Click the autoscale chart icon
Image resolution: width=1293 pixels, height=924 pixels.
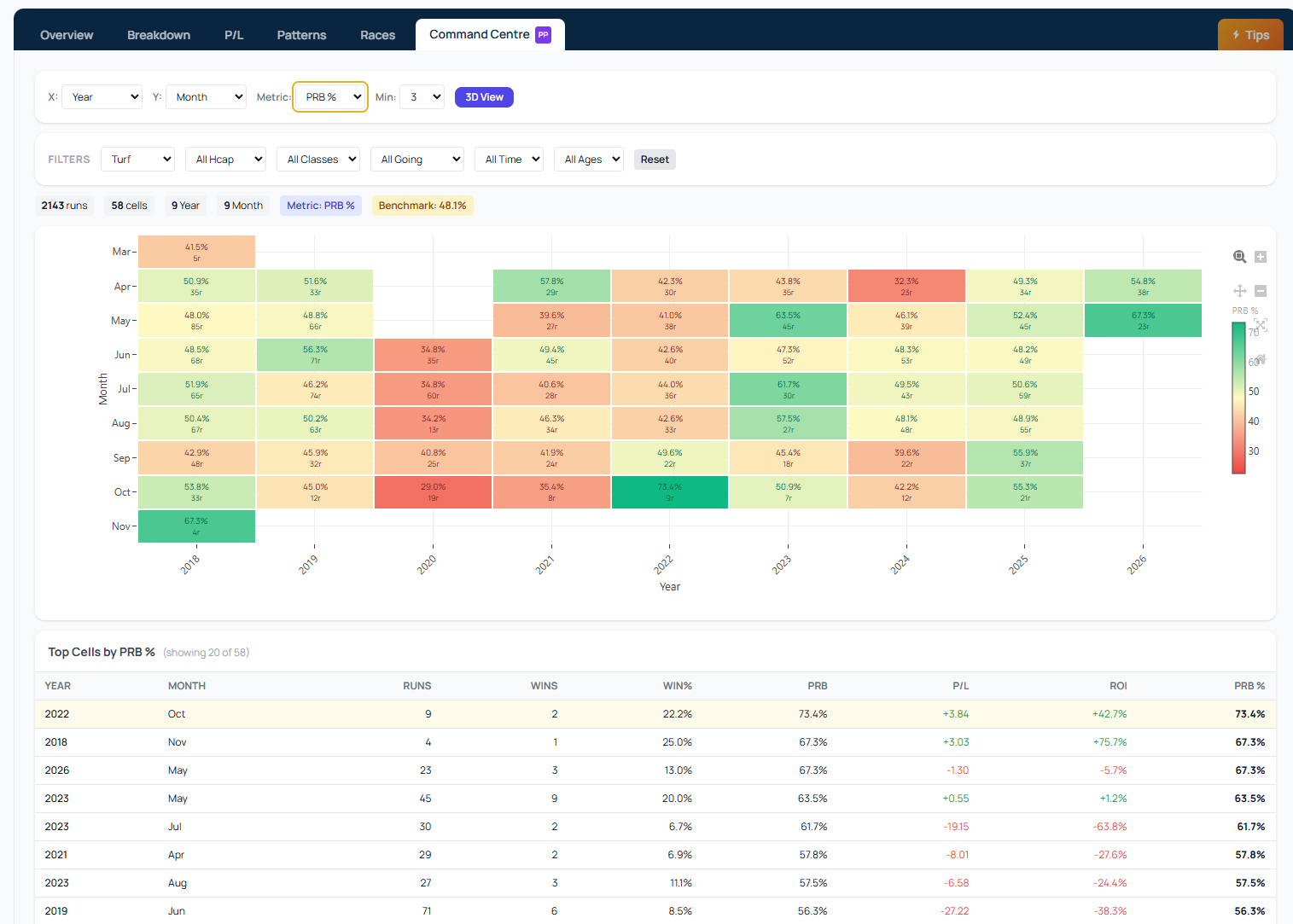pyautogui.click(x=1261, y=325)
